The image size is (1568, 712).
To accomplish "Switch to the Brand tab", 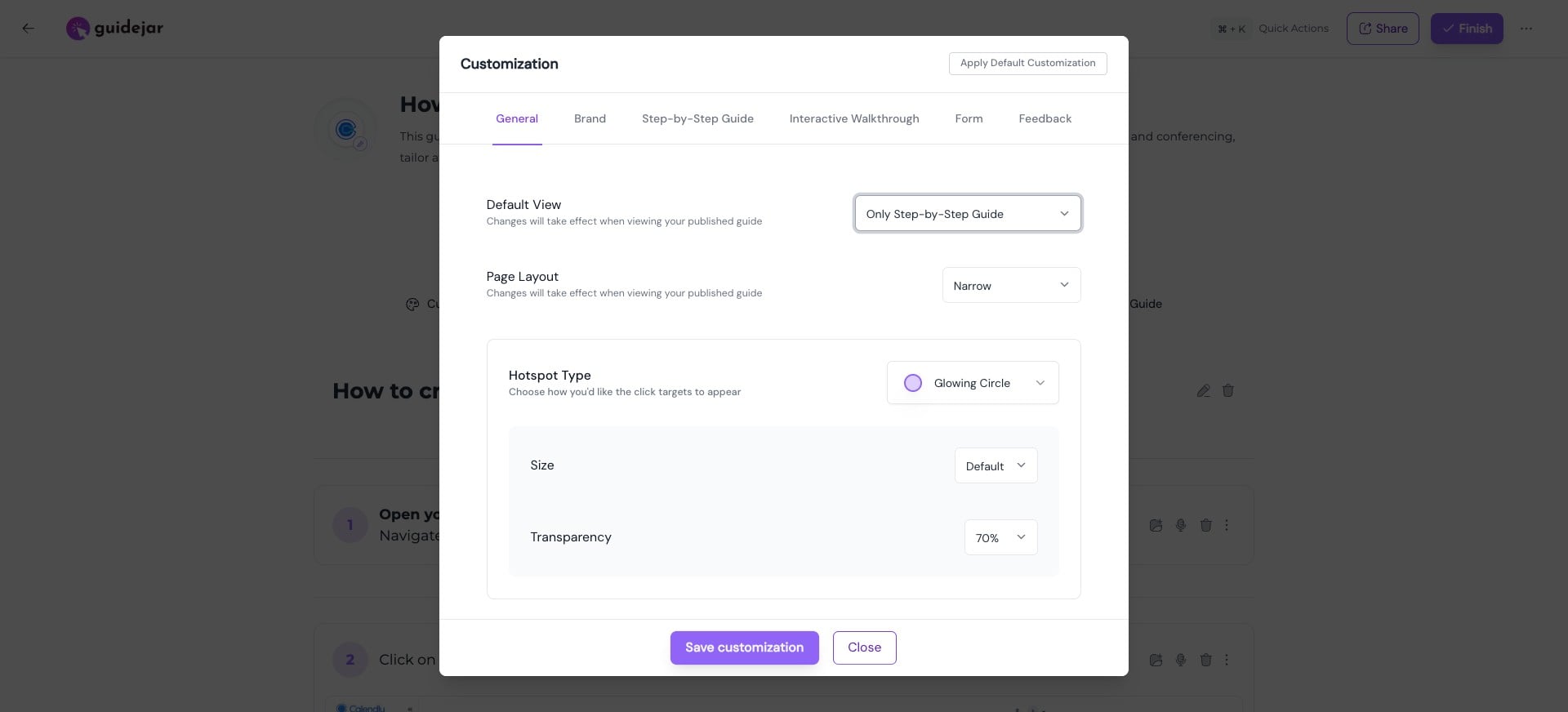I will pos(590,118).
